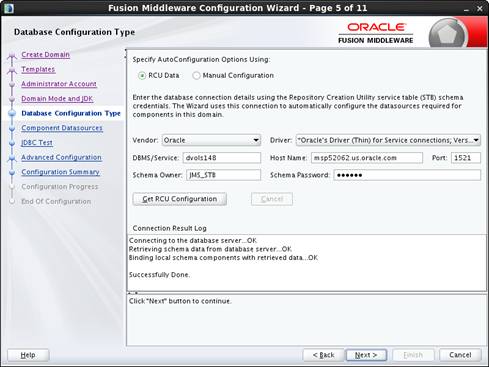The width and height of the screenshot is (489, 367).
Task: Click the Host Name input field
Action: 367,158
